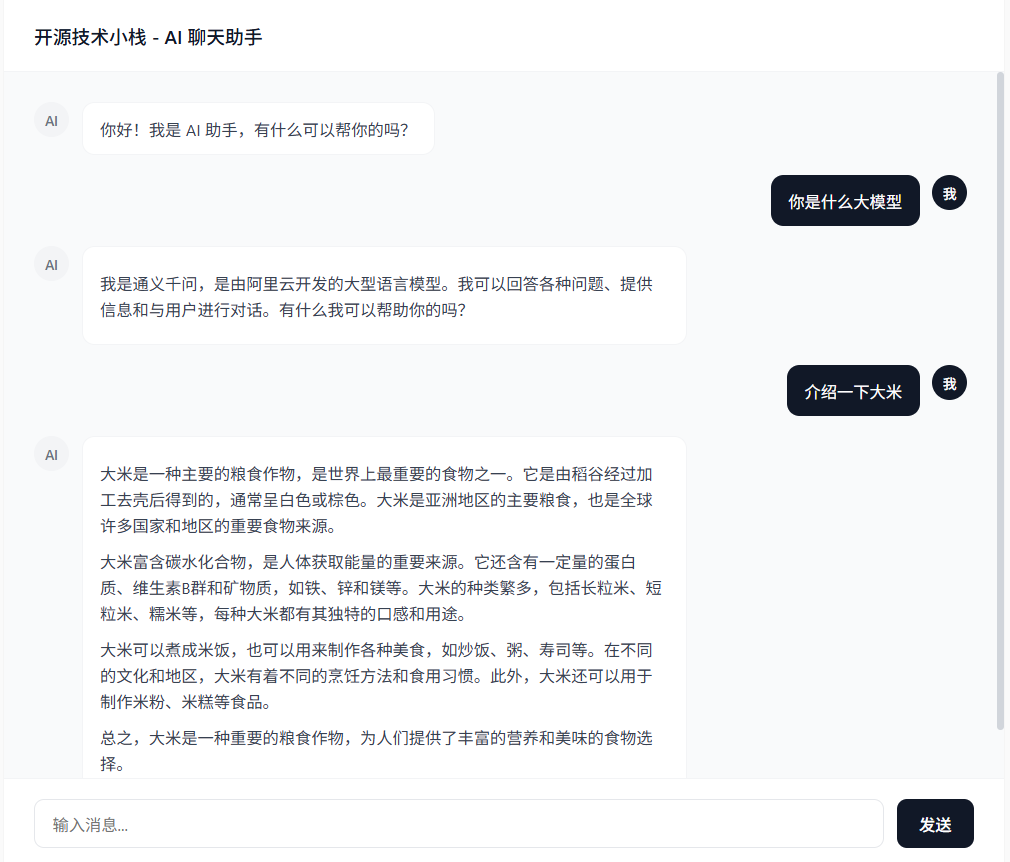Click the user message bubble '你是什么大模型'
The image size is (1010, 862).
(845, 200)
